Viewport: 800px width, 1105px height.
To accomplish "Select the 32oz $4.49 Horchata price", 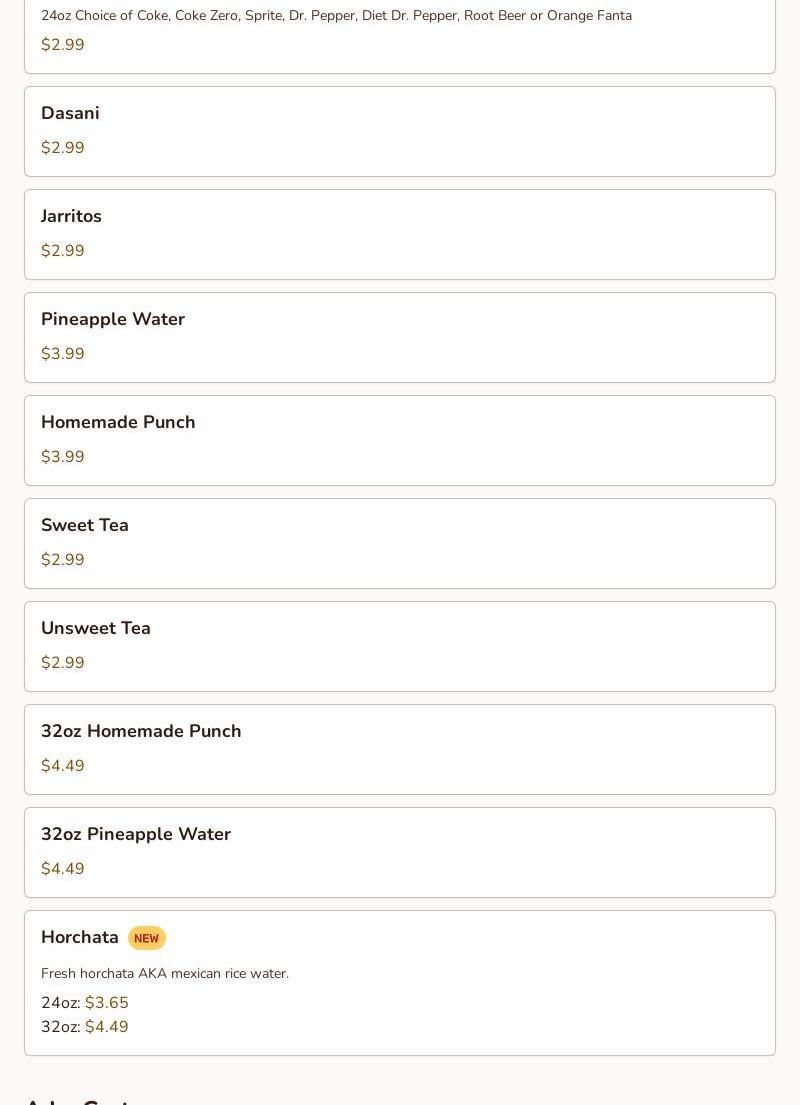I will point(85,1026).
